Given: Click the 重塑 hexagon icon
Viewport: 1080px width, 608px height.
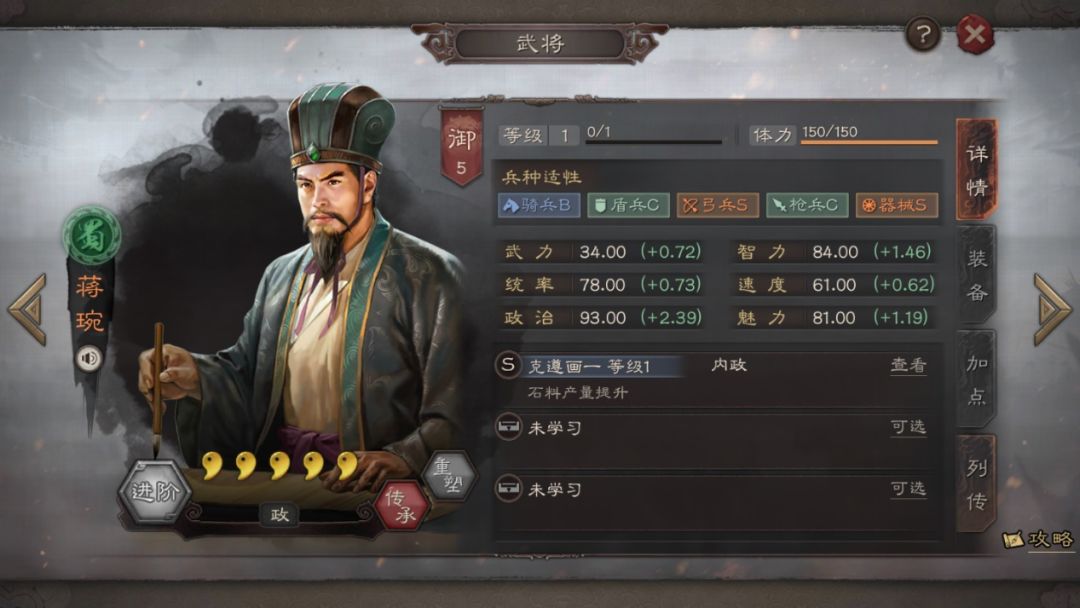Looking at the screenshot, I should (450, 475).
